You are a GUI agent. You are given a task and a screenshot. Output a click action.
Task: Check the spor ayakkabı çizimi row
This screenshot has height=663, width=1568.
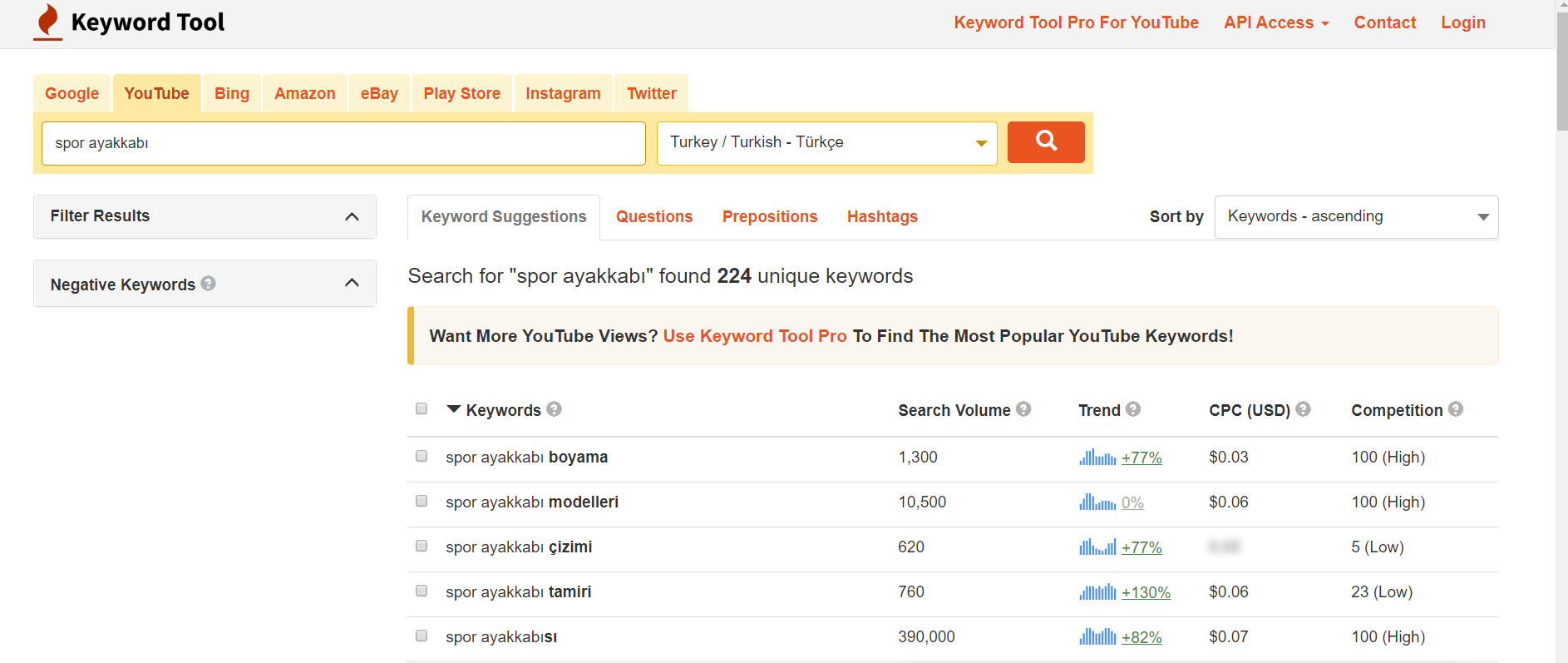pyautogui.click(x=422, y=546)
